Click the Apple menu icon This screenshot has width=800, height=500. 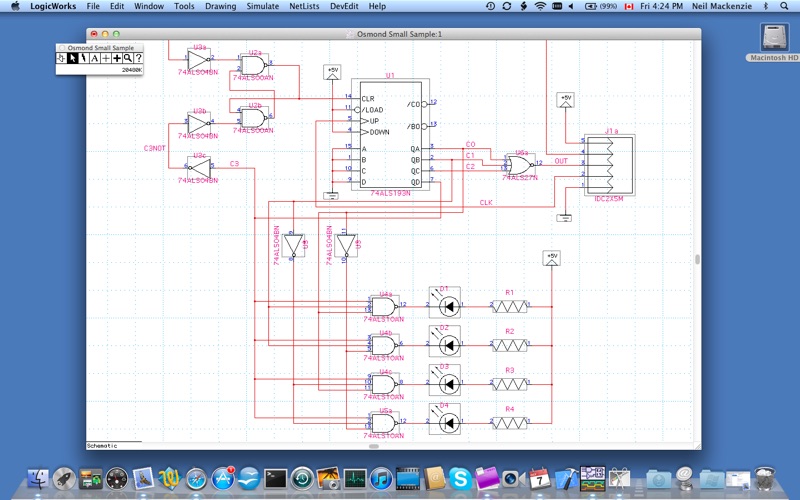(15, 6)
